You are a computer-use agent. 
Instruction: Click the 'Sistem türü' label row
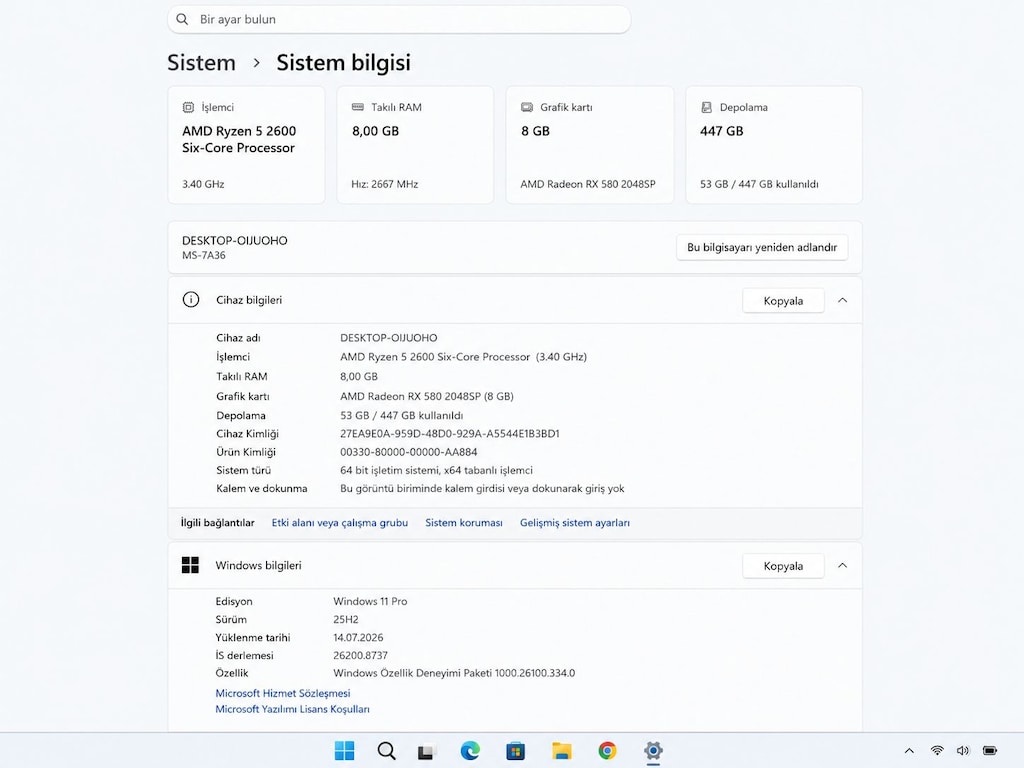pos(243,470)
